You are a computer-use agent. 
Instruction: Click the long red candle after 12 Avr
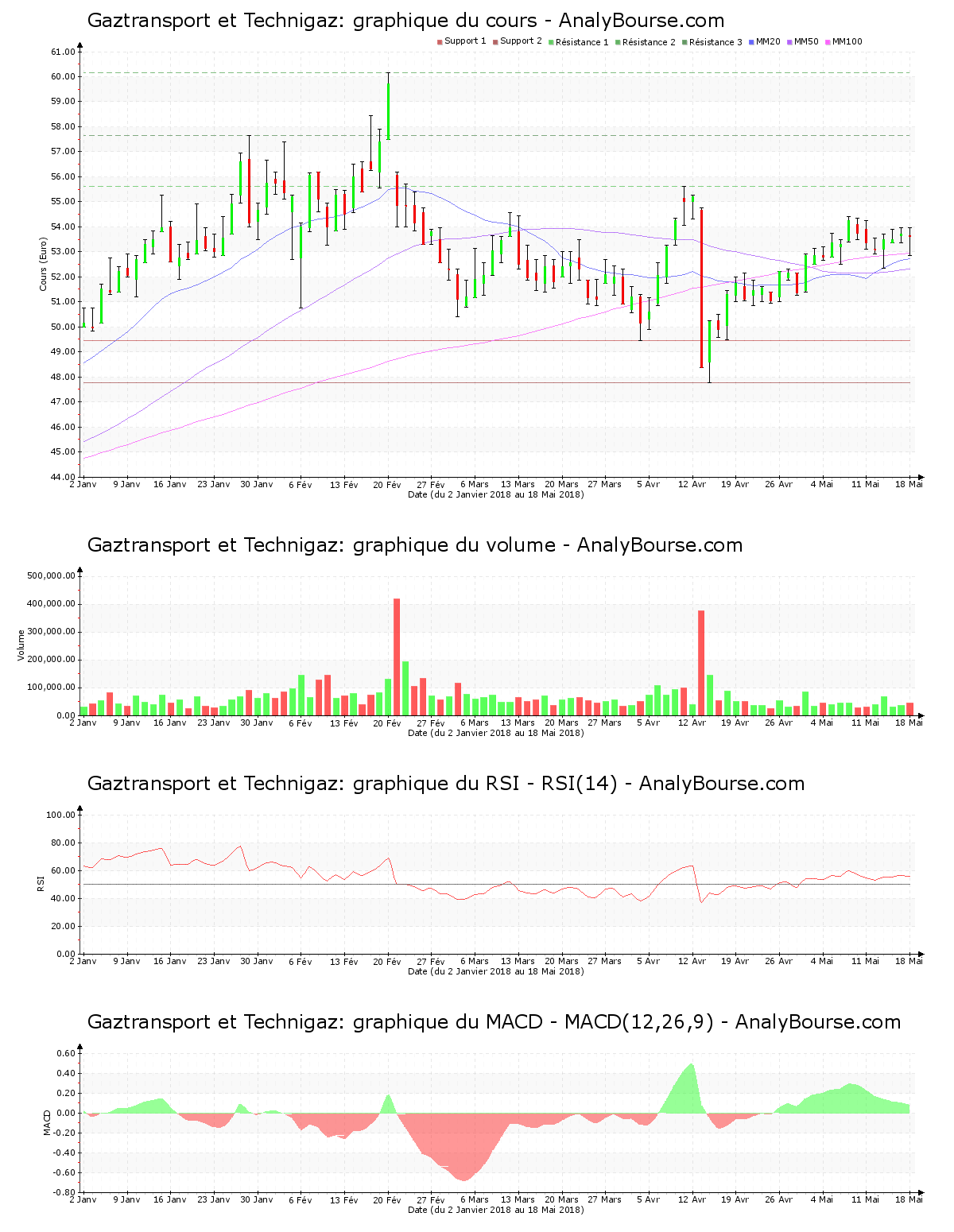point(701,288)
